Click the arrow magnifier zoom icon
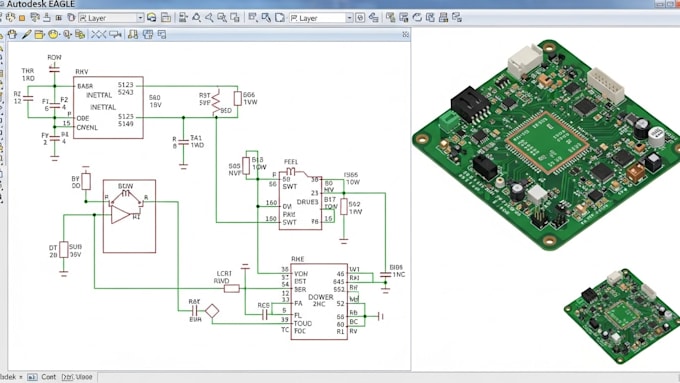680x383 pixels. pos(209,18)
